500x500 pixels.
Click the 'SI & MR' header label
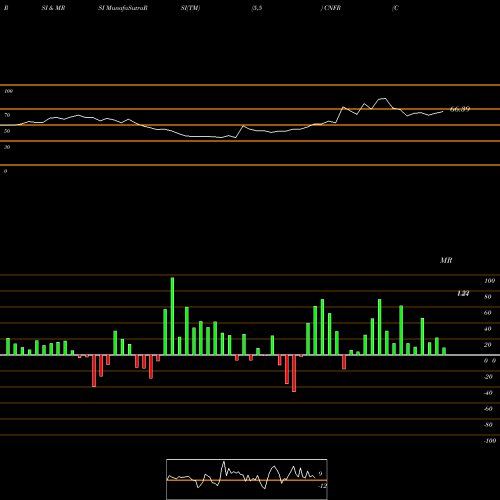click(x=53, y=8)
